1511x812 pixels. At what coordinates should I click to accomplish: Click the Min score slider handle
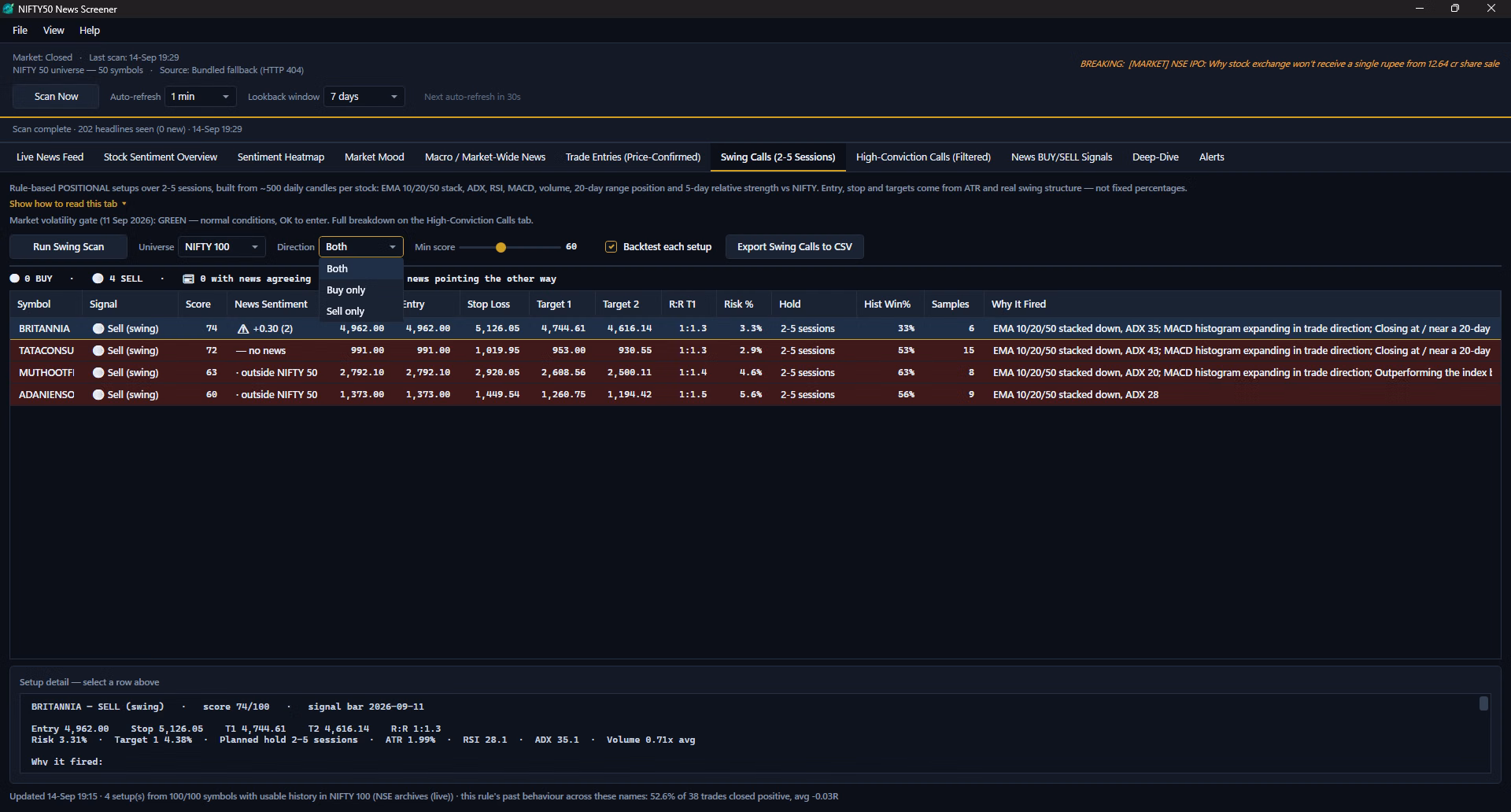(x=501, y=248)
